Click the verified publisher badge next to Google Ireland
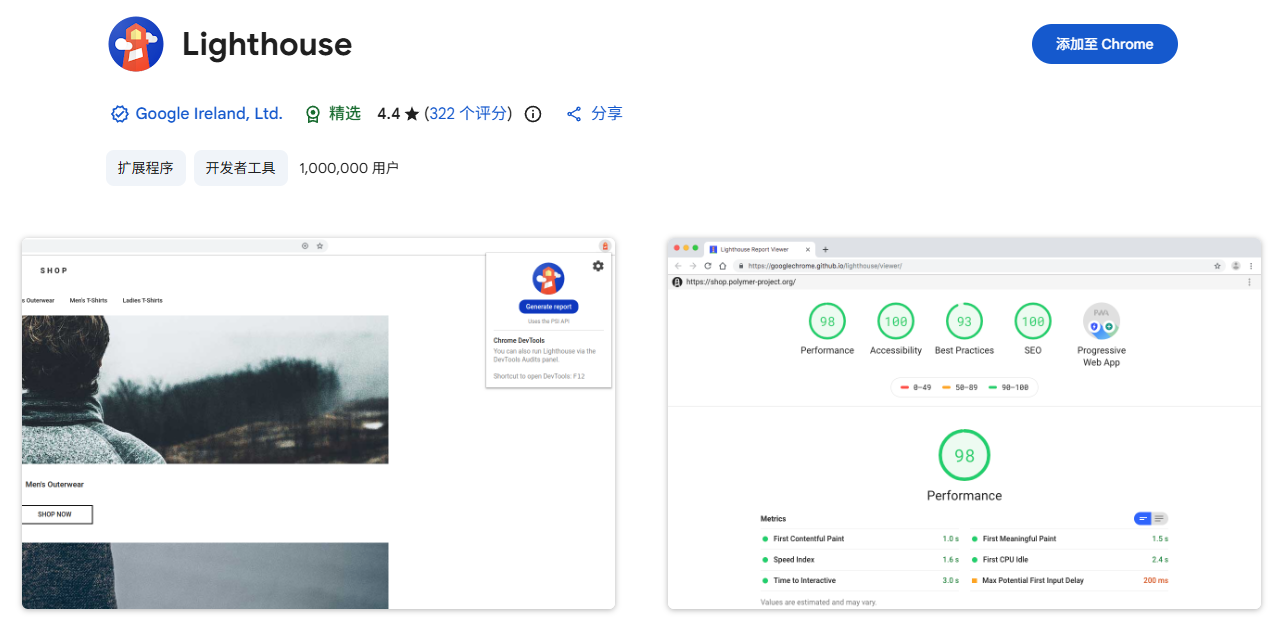Viewport: 1281px width, 618px height. tap(120, 113)
